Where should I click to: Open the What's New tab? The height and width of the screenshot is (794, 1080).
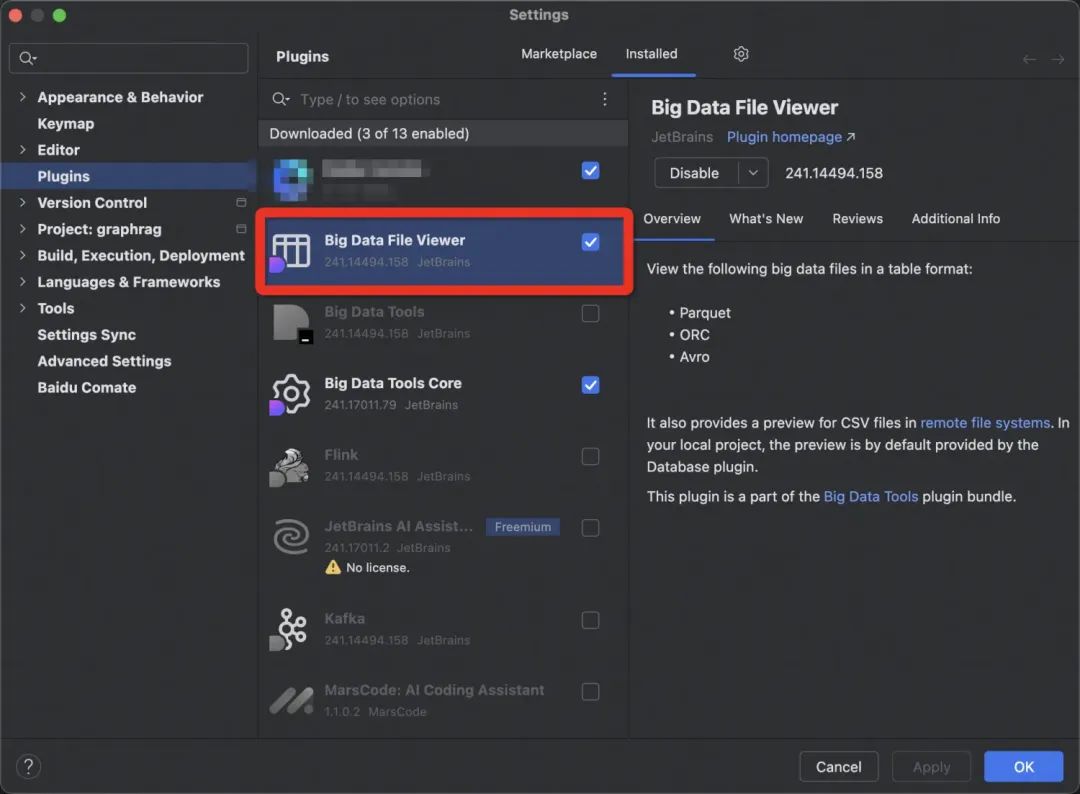(x=766, y=219)
